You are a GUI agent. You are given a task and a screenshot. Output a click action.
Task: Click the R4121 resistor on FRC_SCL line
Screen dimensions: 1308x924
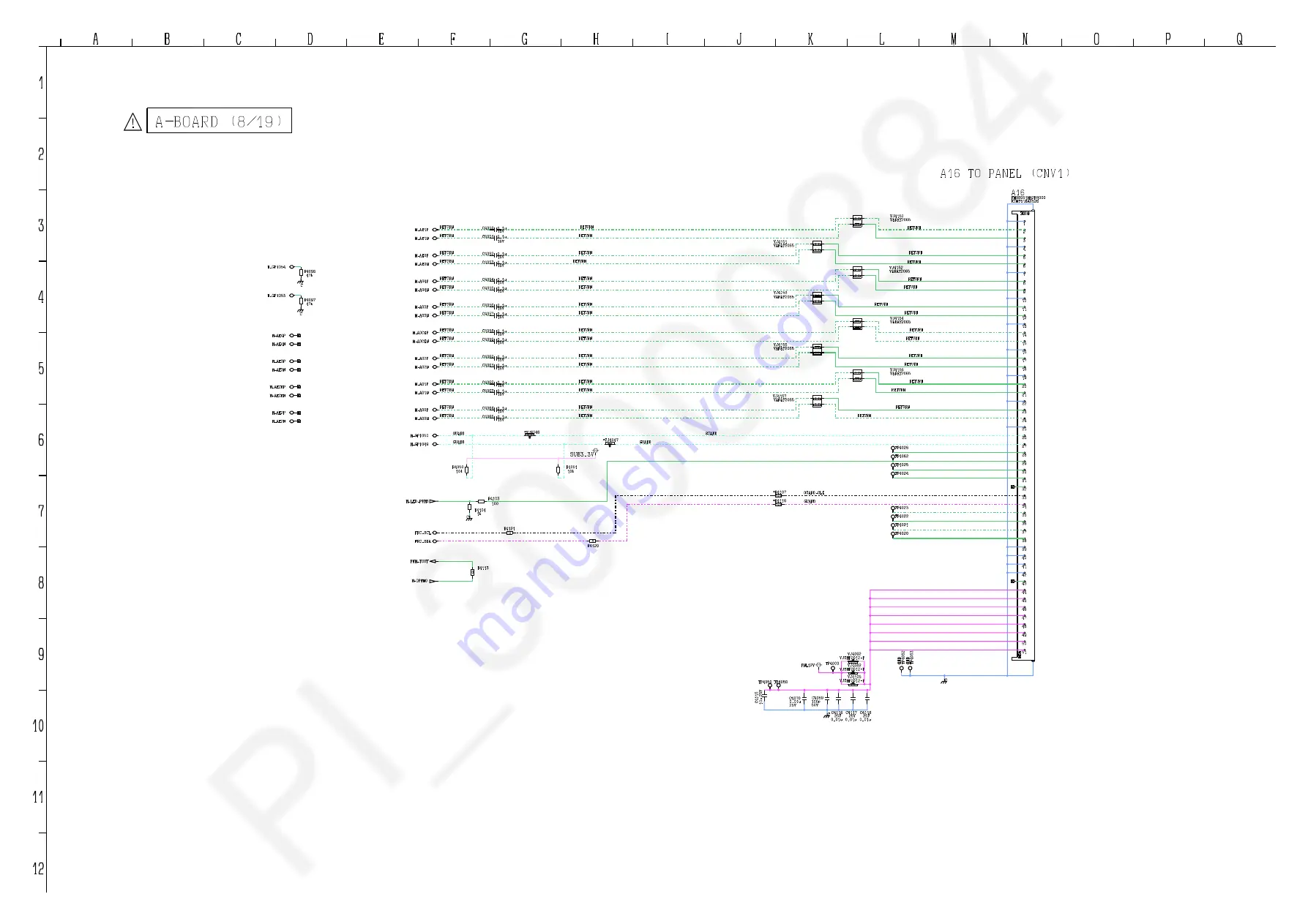coord(510,533)
